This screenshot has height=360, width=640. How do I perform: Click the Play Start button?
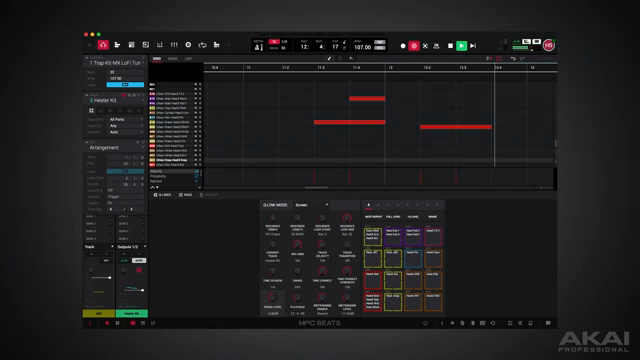pyautogui.click(x=473, y=46)
